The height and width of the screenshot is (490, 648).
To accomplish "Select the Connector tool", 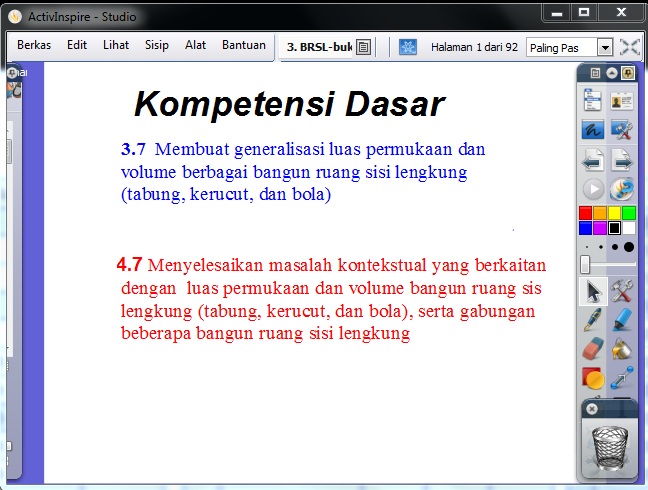I will click(623, 378).
